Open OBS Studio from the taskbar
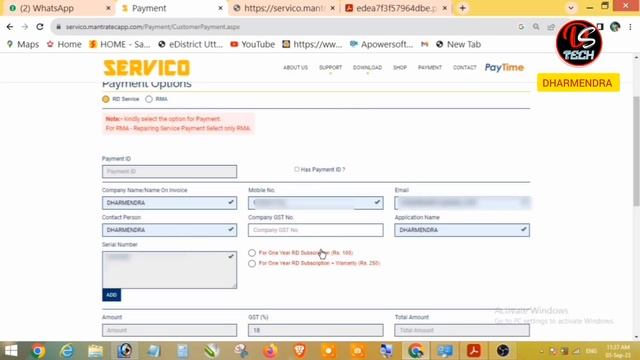Screen dimensions: 640x360 (x=502, y=351)
